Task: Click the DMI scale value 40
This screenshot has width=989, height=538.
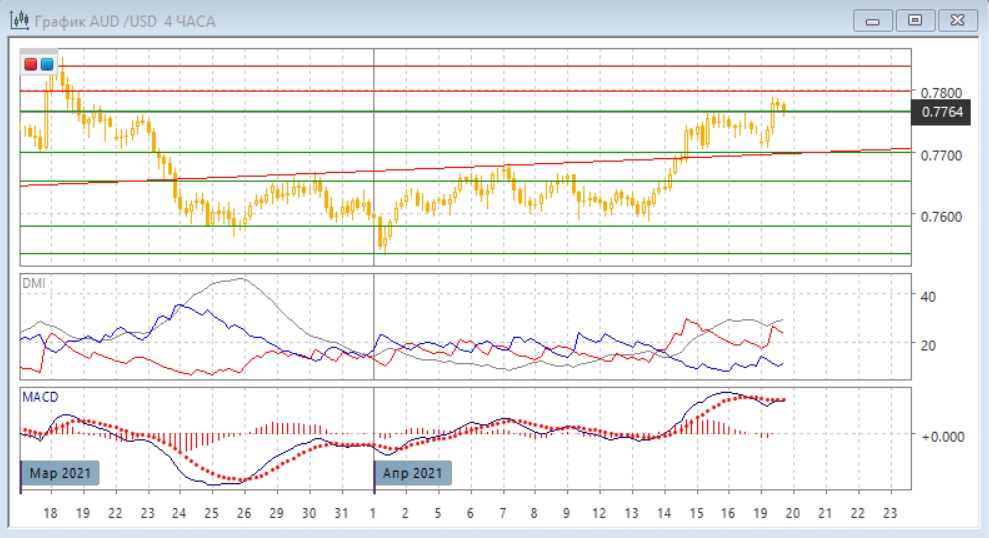Action: [928, 296]
